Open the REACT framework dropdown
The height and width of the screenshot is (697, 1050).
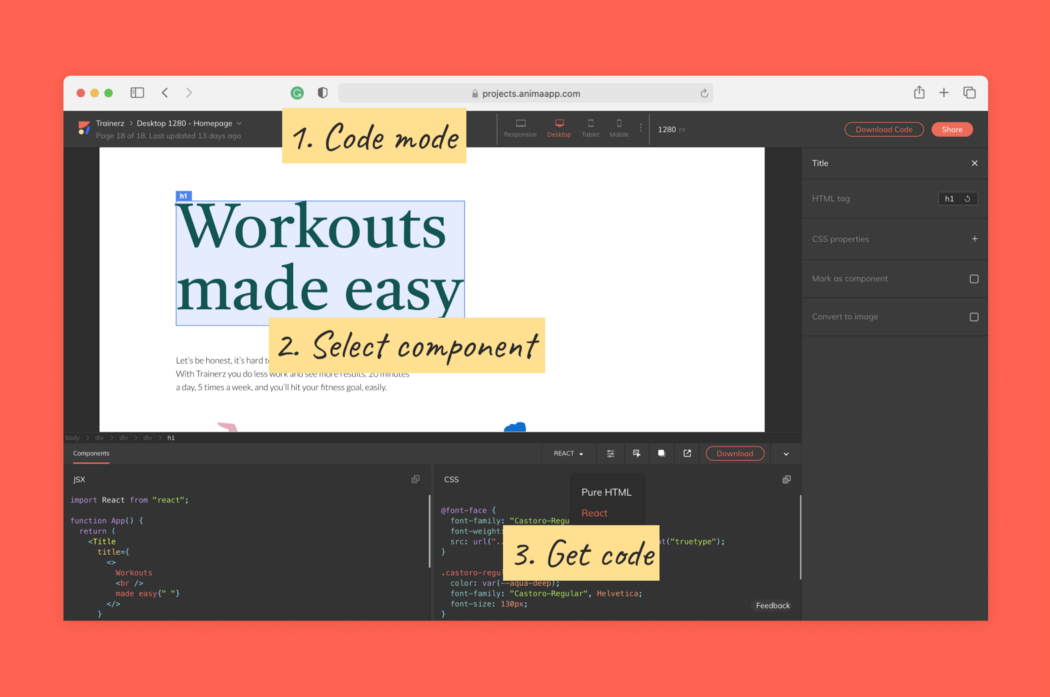pyautogui.click(x=568, y=453)
